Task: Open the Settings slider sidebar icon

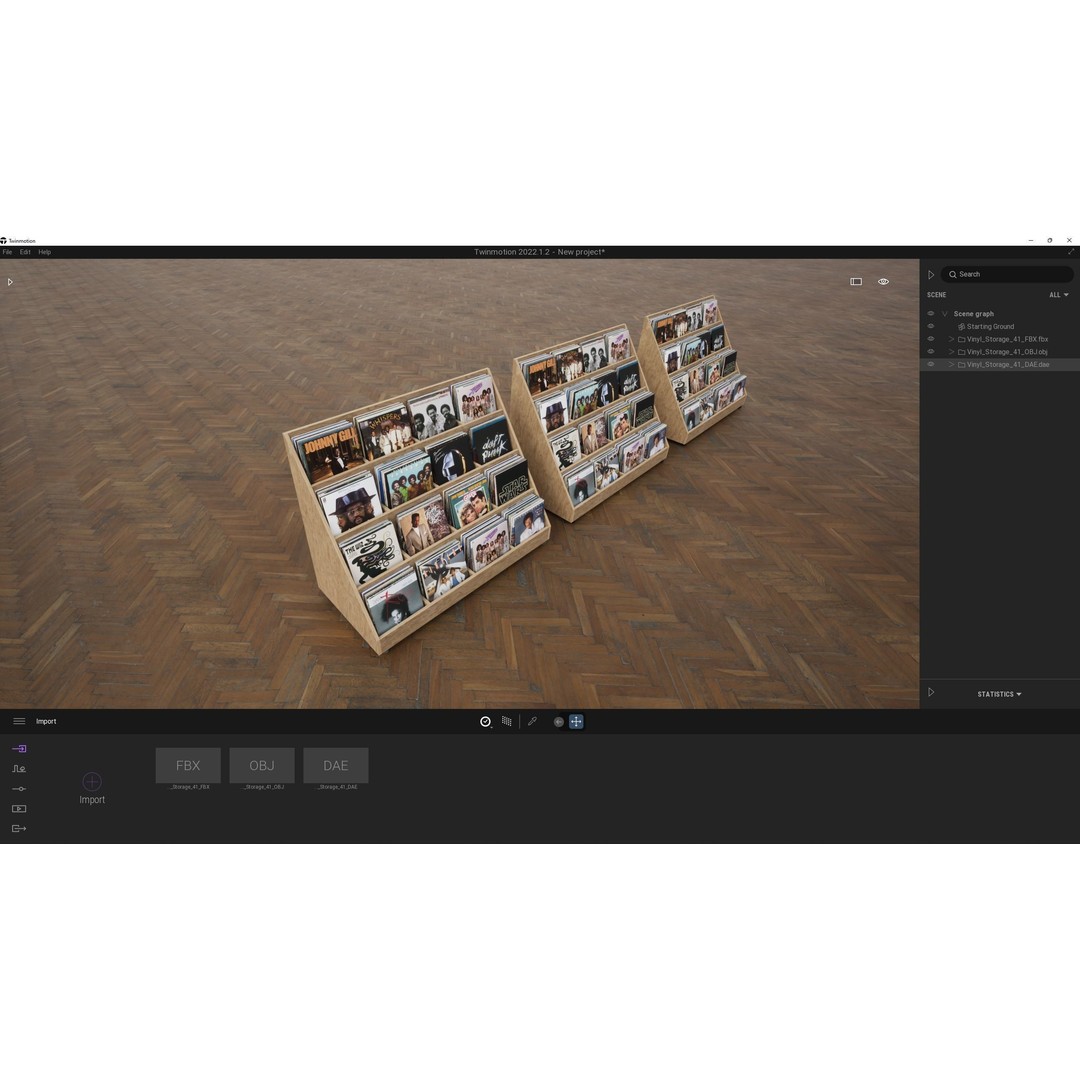Action: click(19, 789)
